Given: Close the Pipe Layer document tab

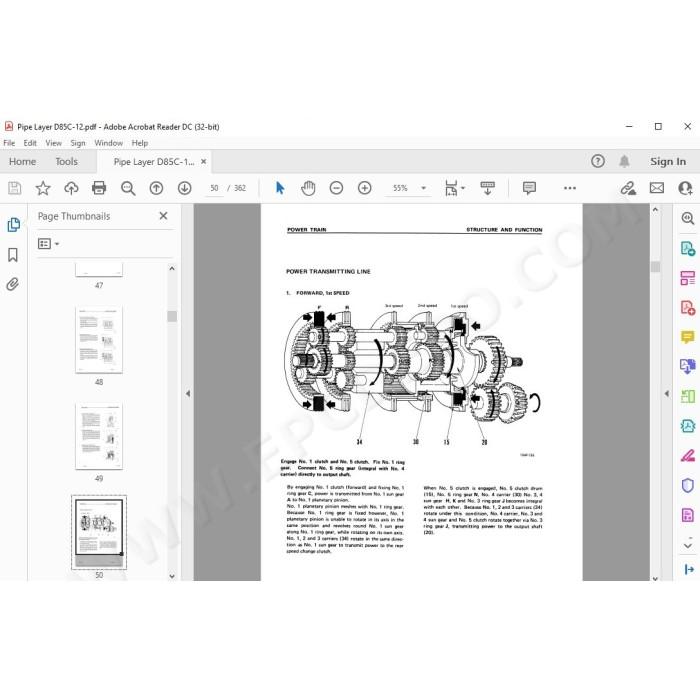Looking at the screenshot, I should [x=203, y=161].
